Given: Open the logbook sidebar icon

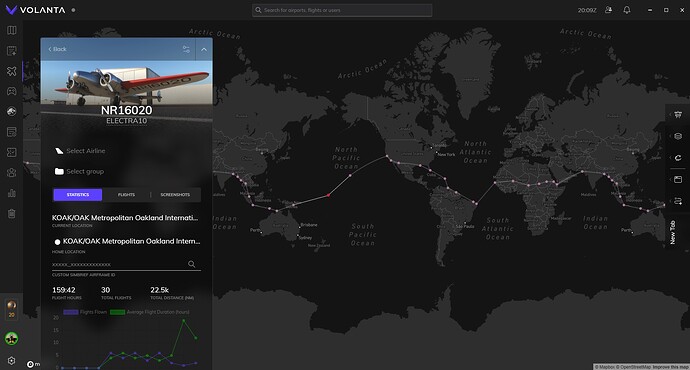Looking at the screenshot, I should tap(12, 132).
